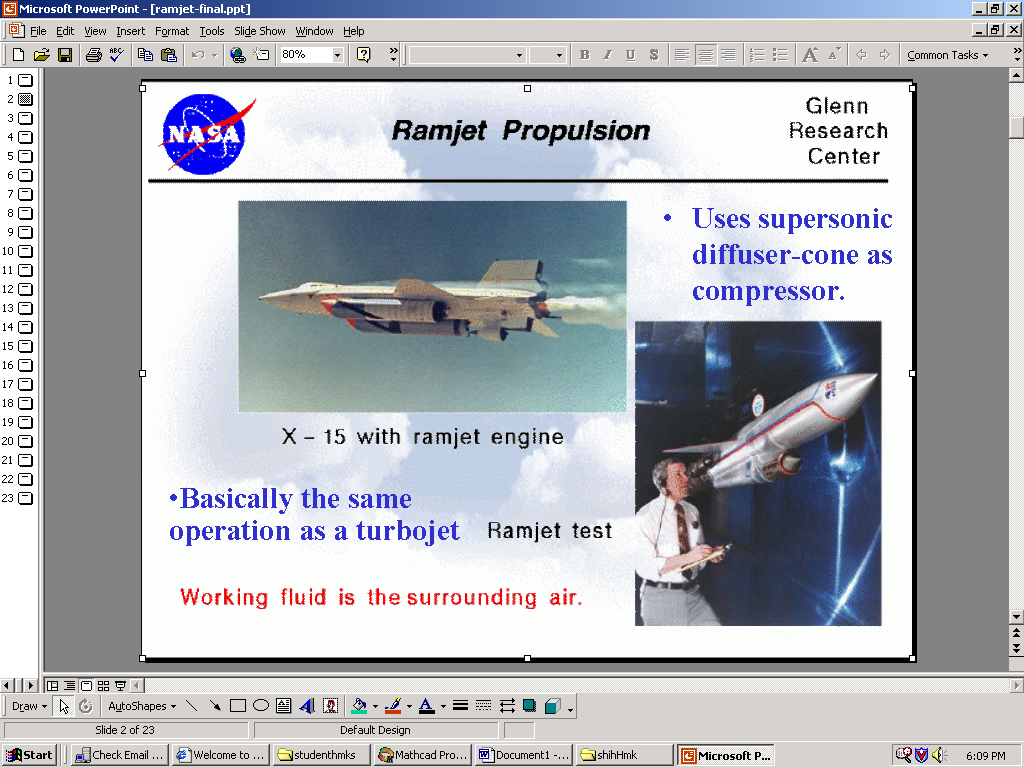Apply numbered list formatting
This screenshot has height=768, width=1024.
(x=757, y=55)
